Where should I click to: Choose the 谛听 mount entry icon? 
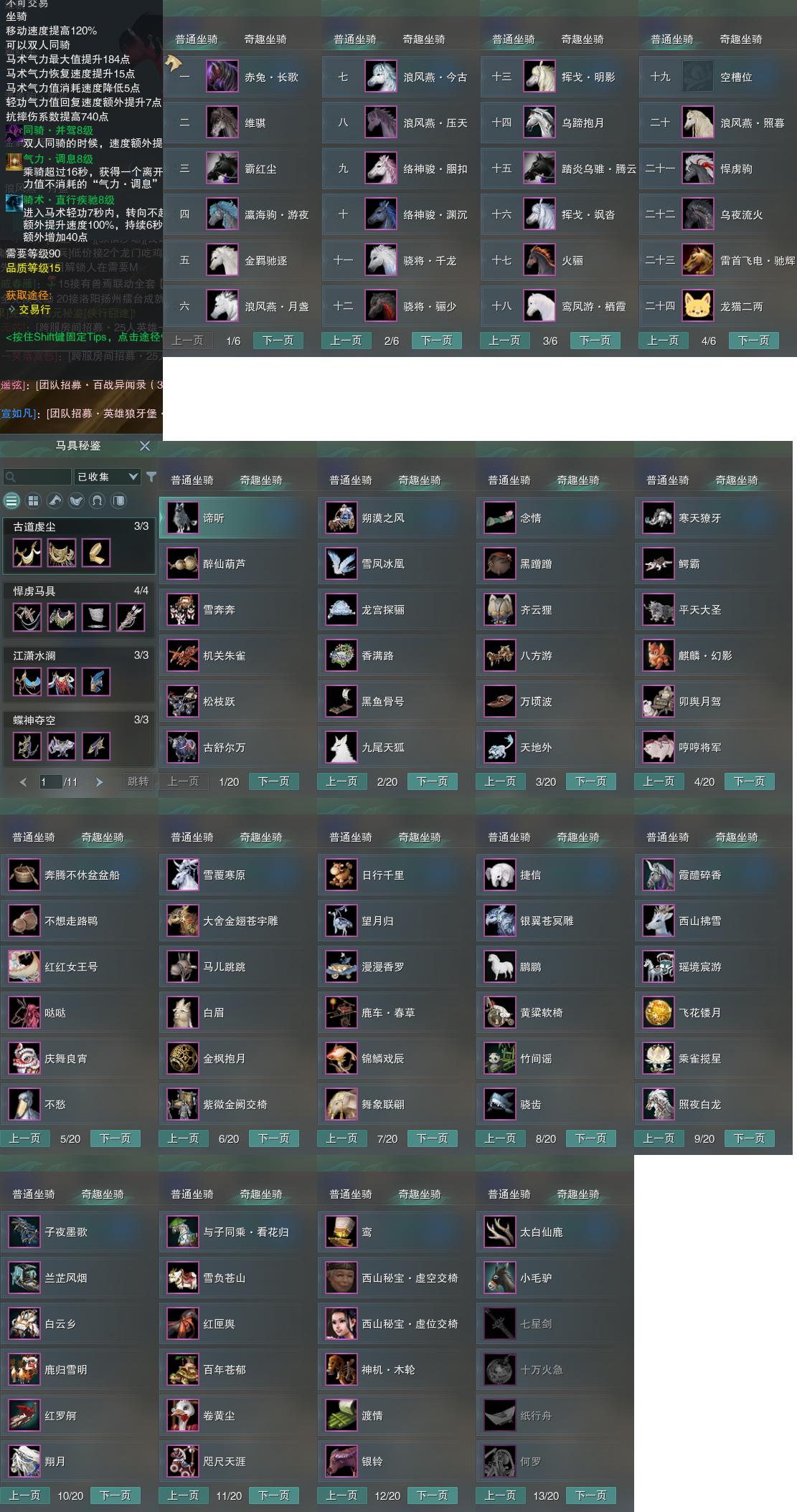pos(183,518)
